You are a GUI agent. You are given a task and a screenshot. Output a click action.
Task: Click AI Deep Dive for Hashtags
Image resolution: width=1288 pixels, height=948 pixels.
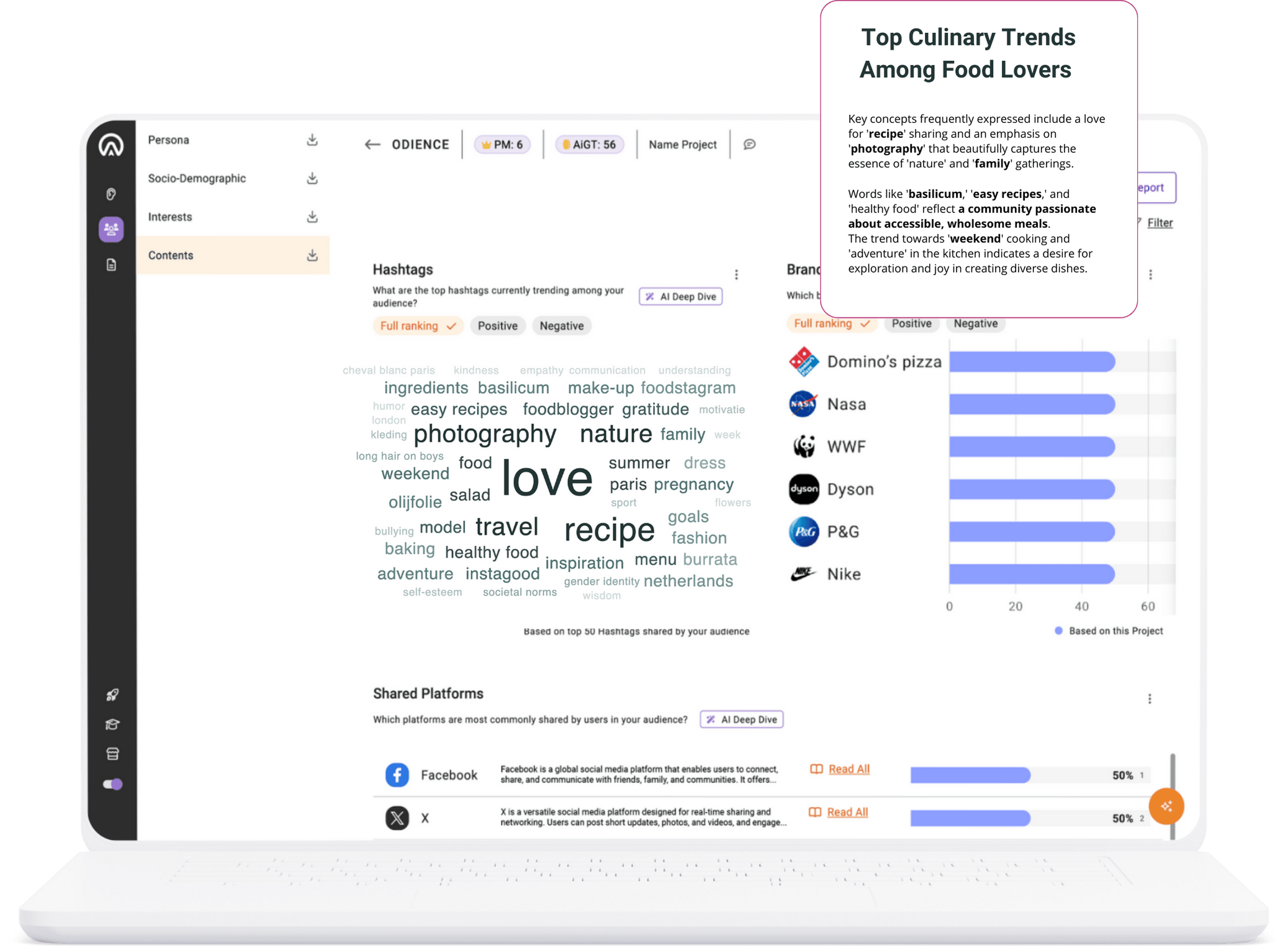click(680, 297)
